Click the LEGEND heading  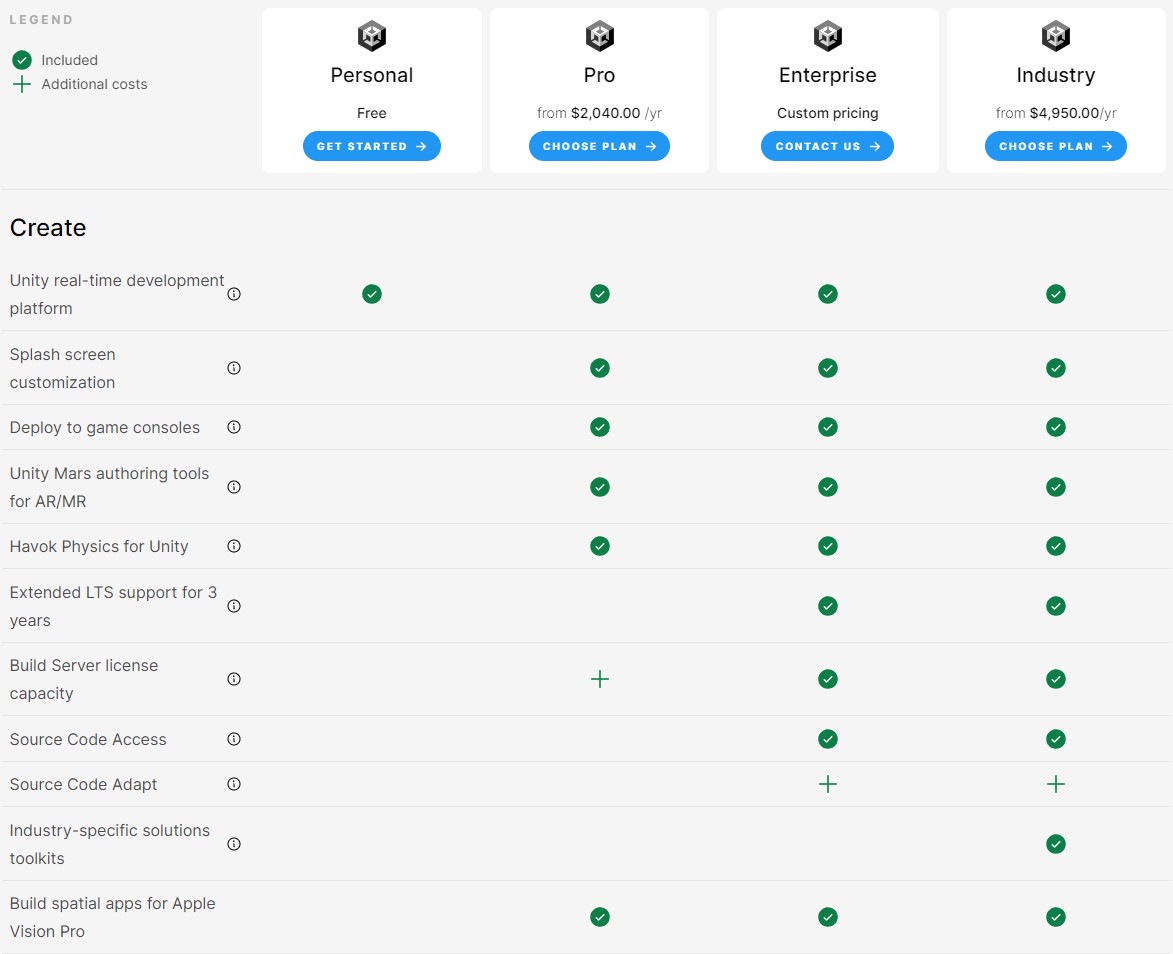(41, 19)
